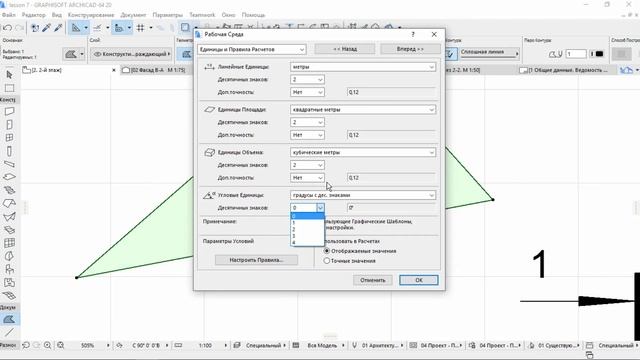Select the active Fill tool in the toolbox

pyautogui.click(x=9, y=320)
